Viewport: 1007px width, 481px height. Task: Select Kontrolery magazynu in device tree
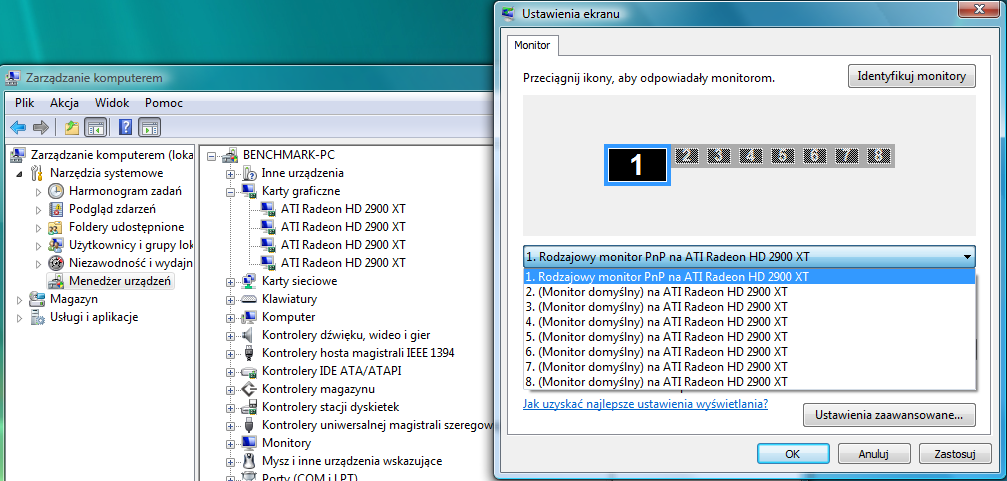(318, 389)
